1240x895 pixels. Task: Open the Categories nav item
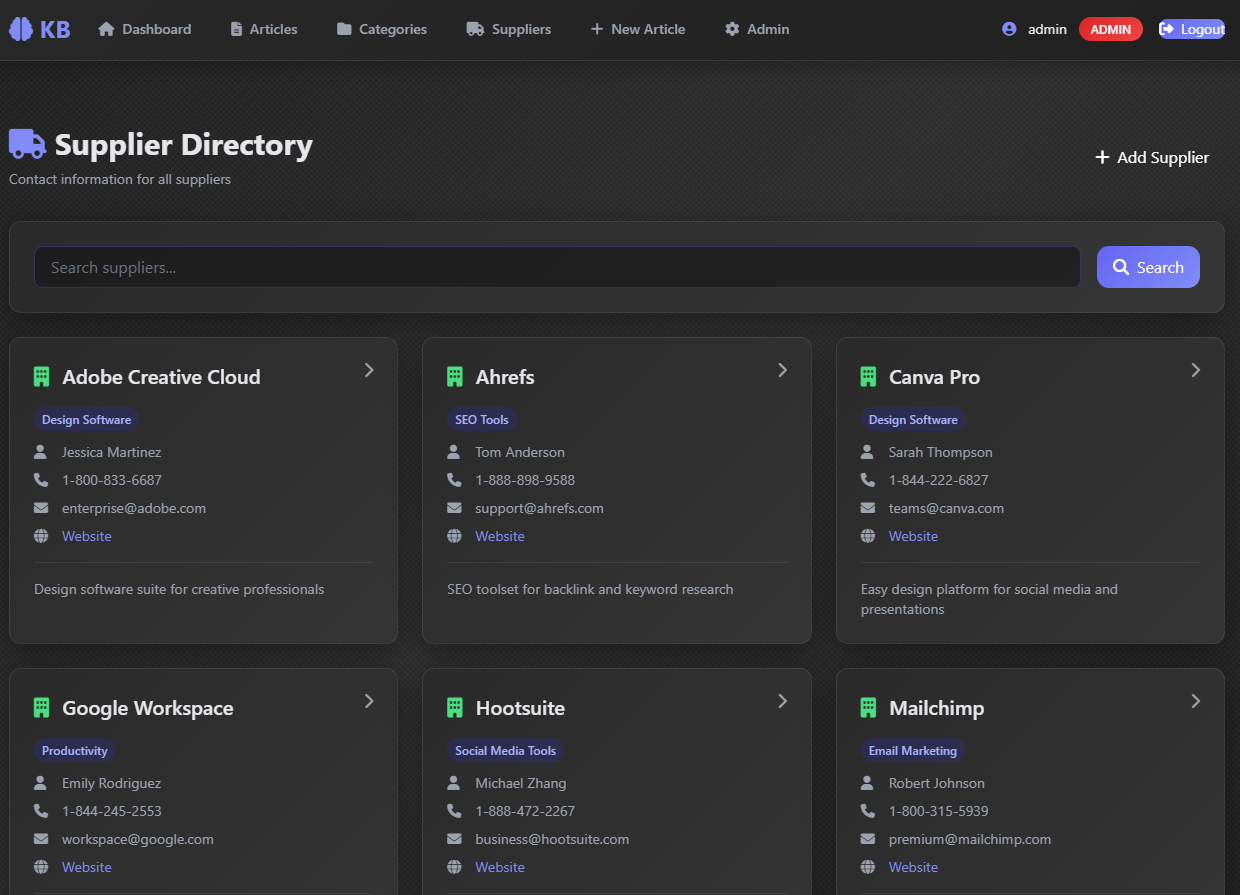pyautogui.click(x=382, y=29)
